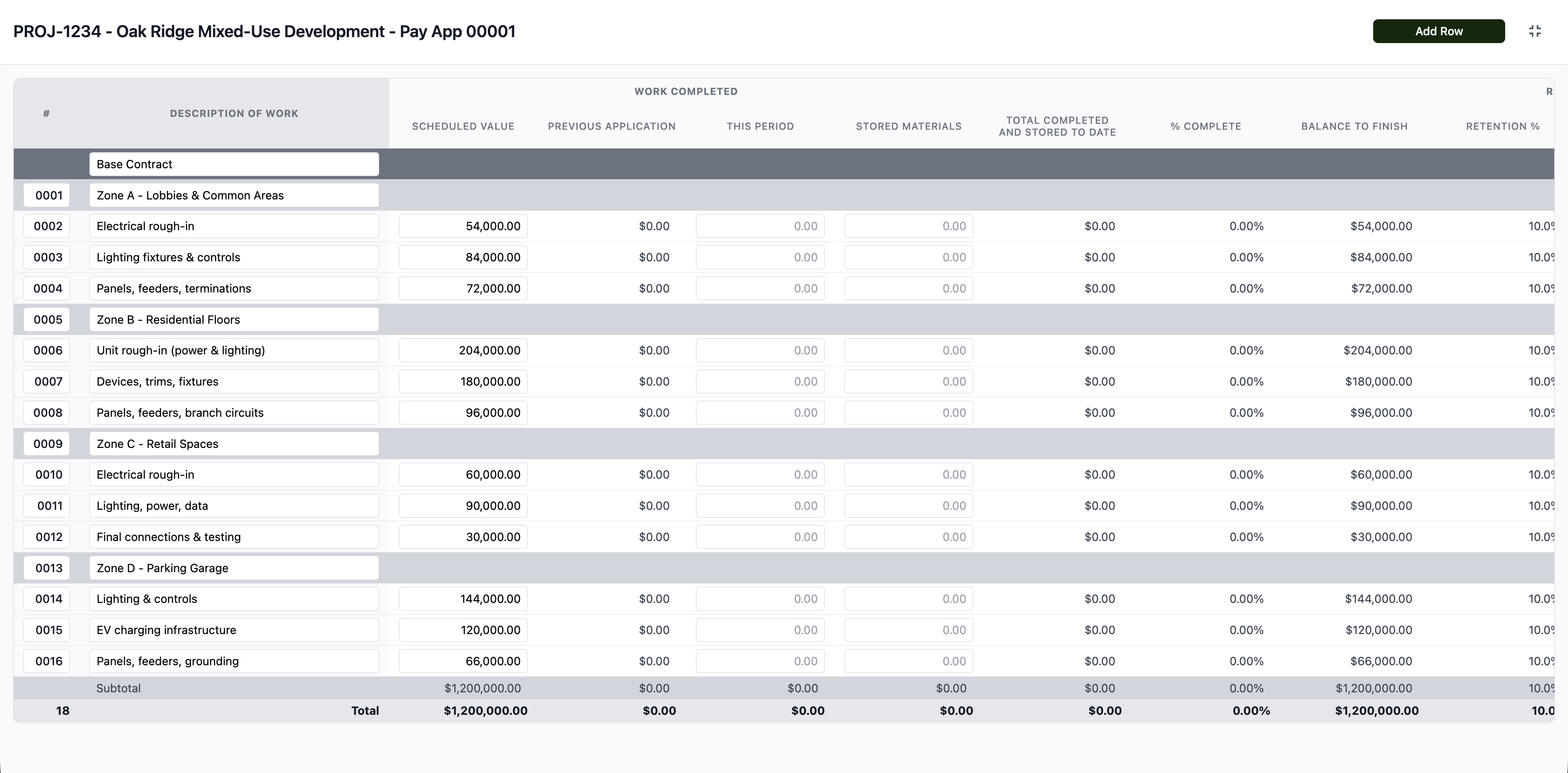Select row number 0001 for Zone A
Screen dimensions: 1568x773
pos(47,195)
